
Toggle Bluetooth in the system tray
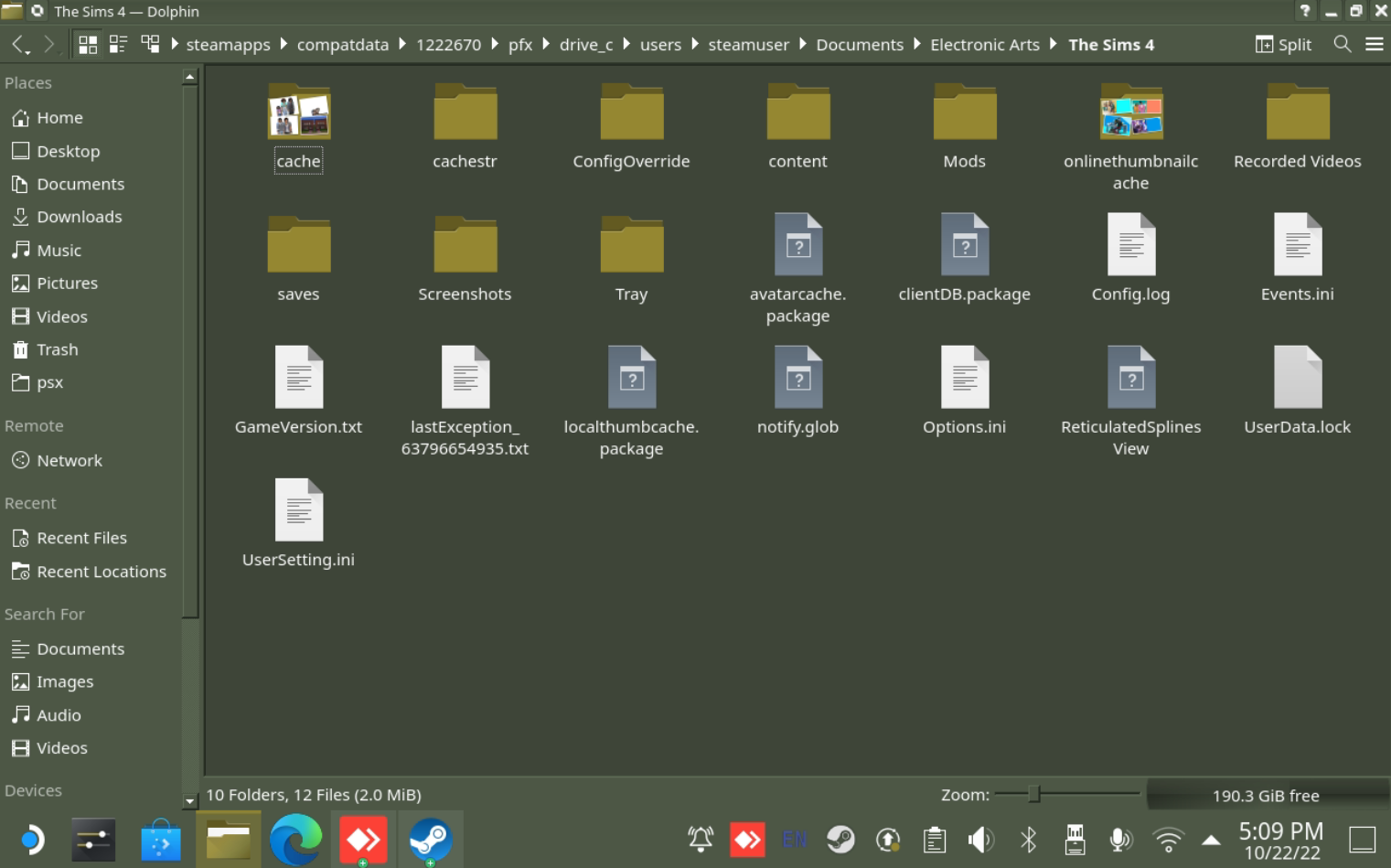(x=1028, y=840)
